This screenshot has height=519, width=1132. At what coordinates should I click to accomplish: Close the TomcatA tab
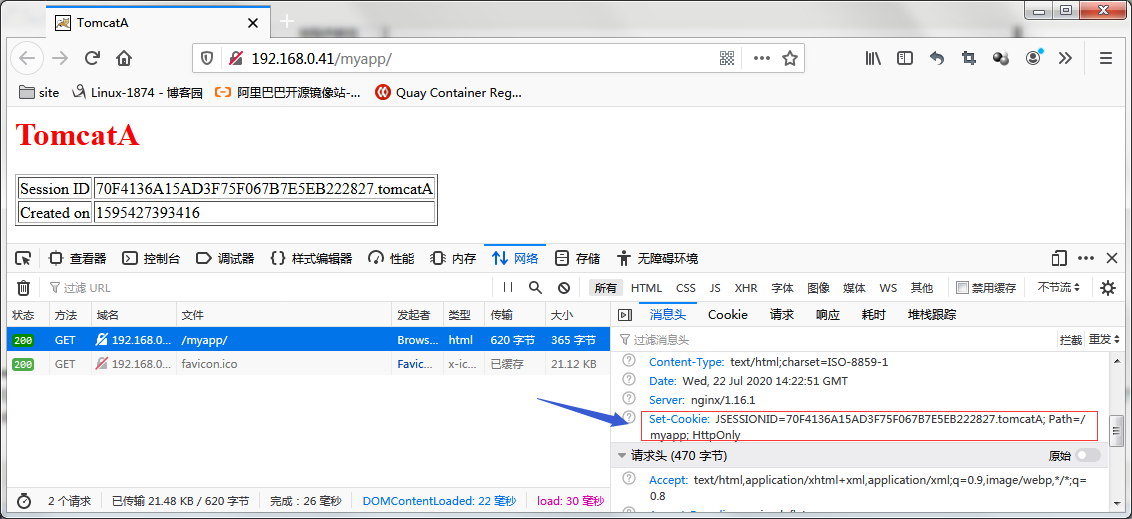pos(253,22)
